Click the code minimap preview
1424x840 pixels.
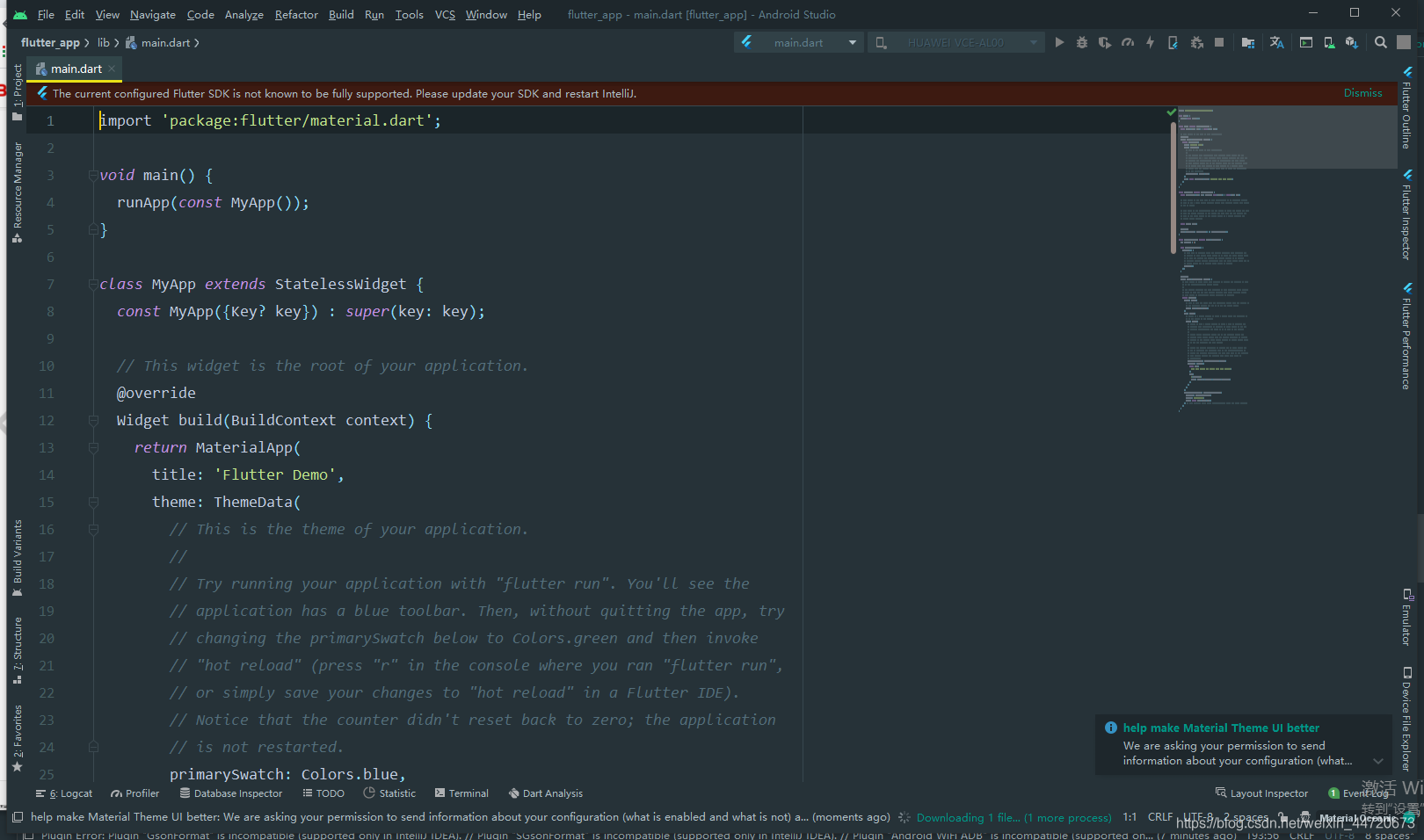coord(1286,259)
